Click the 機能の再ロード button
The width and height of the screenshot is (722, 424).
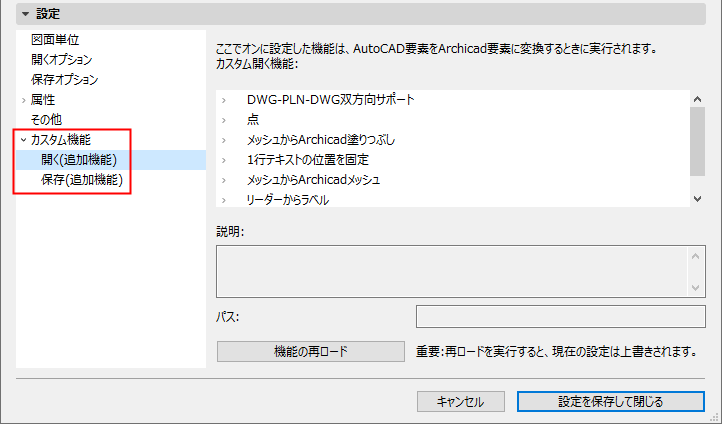tap(311, 352)
